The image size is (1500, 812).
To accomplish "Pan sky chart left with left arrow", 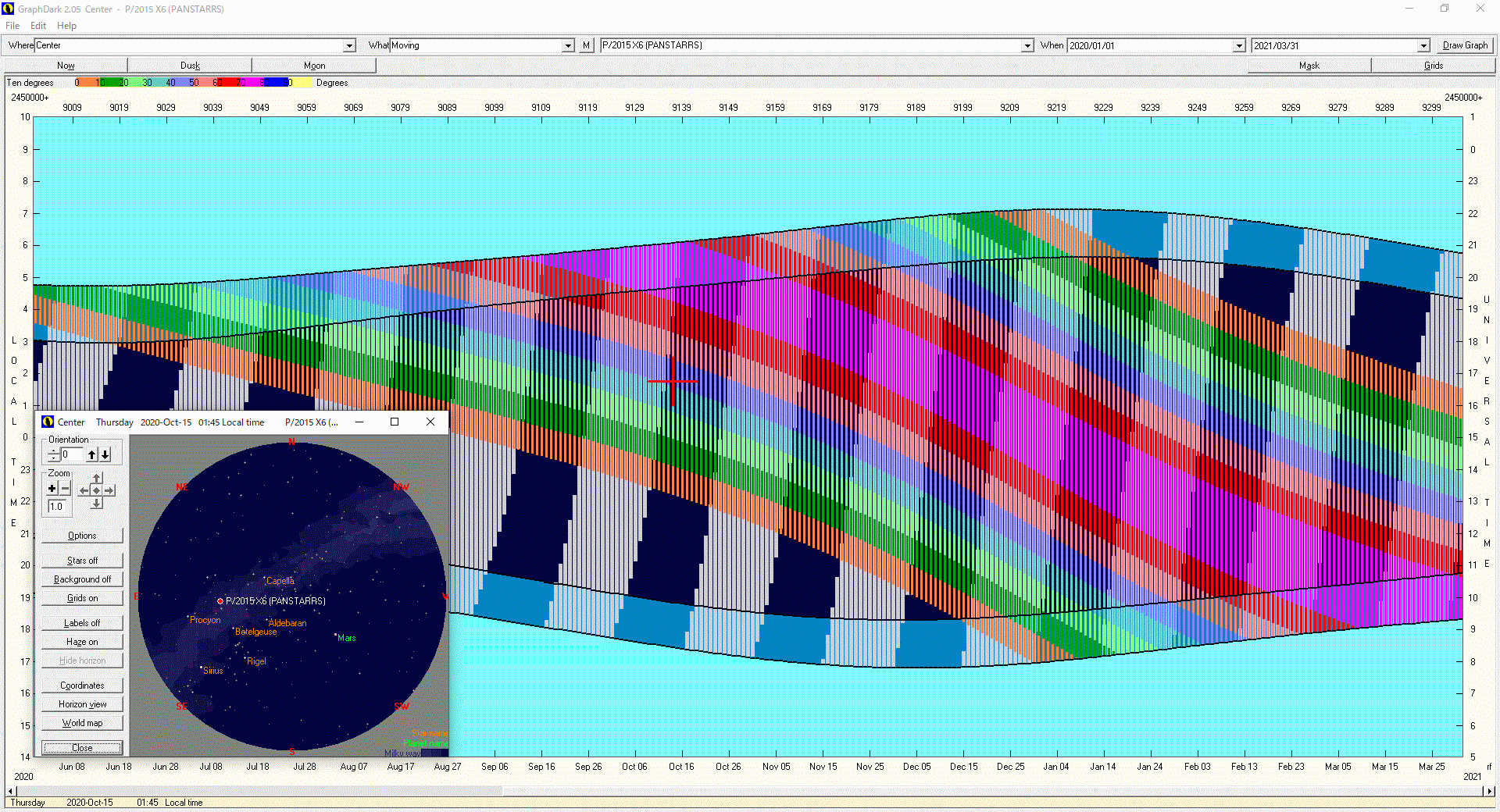I will click(84, 490).
